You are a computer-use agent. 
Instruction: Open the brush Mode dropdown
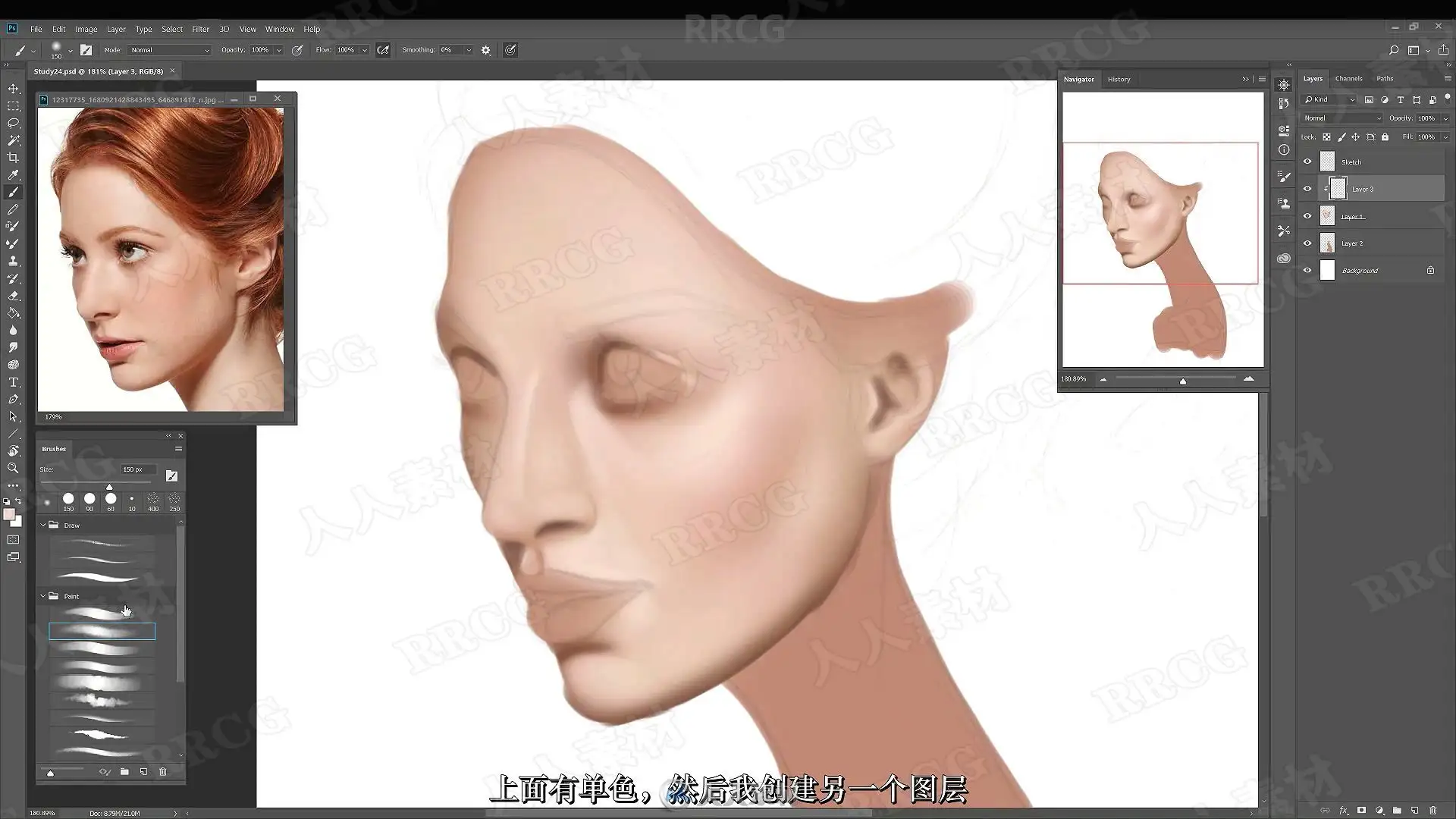pyautogui.click(x=169, y=50)
